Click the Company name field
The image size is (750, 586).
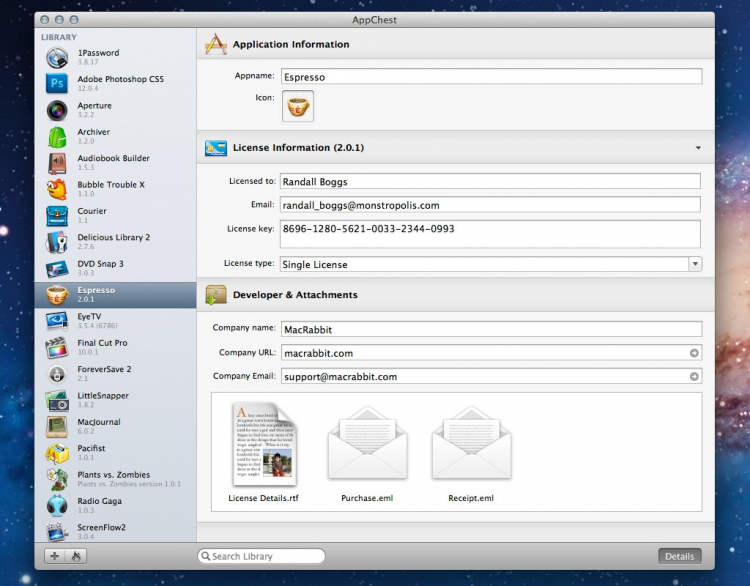click(x=491, y=329)
